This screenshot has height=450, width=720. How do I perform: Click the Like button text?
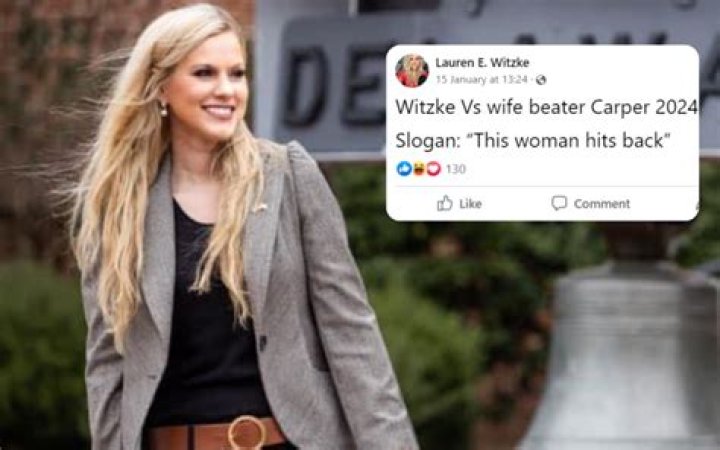point(470,203)
